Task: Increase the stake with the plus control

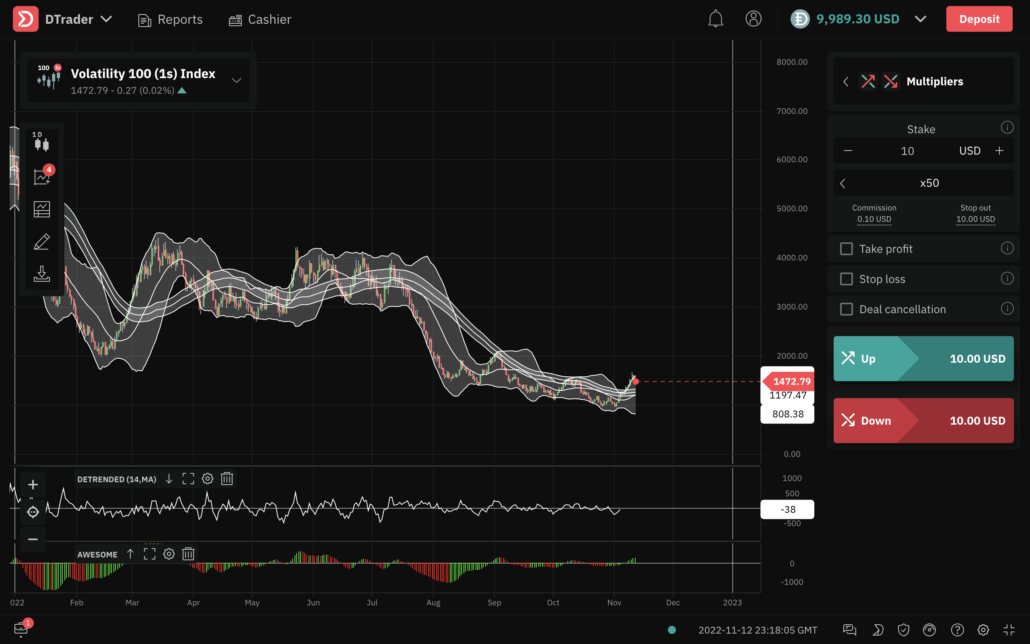Action: [x=998, y=150]
